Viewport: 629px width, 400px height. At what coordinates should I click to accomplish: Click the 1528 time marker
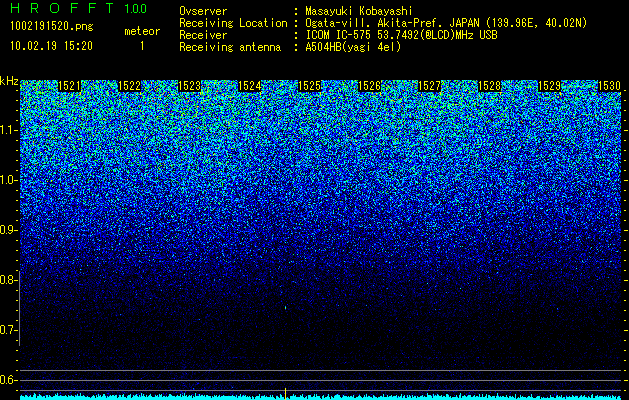pyautogui.click(x=490, y=86)
